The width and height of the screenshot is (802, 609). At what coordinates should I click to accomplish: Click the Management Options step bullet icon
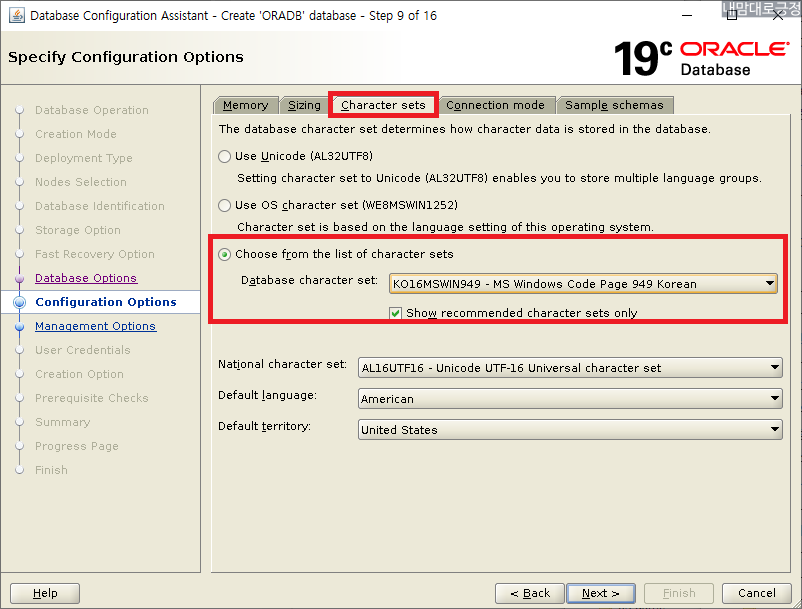click(x=19, y=326)
